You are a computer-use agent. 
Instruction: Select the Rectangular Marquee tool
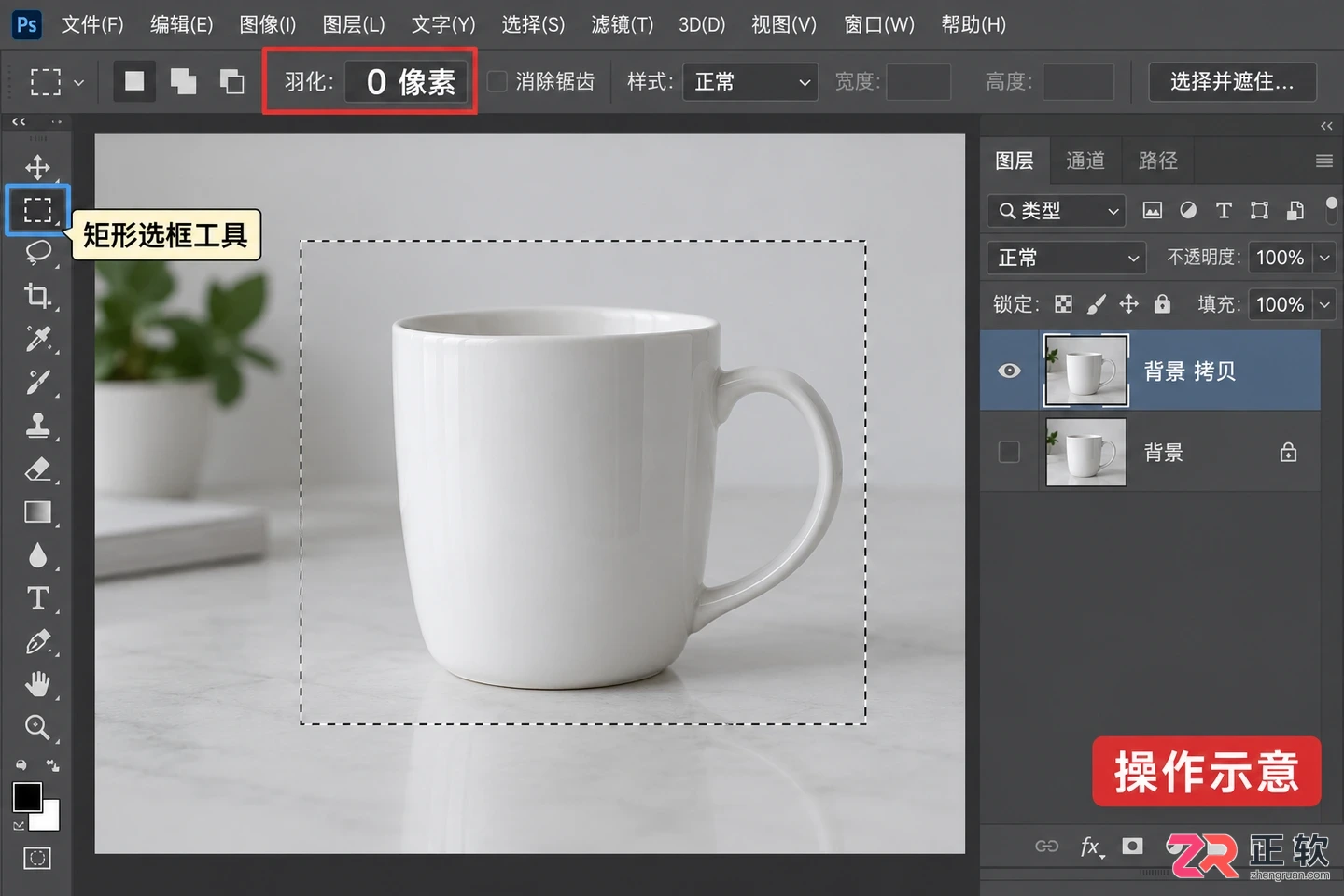point(37,210)
